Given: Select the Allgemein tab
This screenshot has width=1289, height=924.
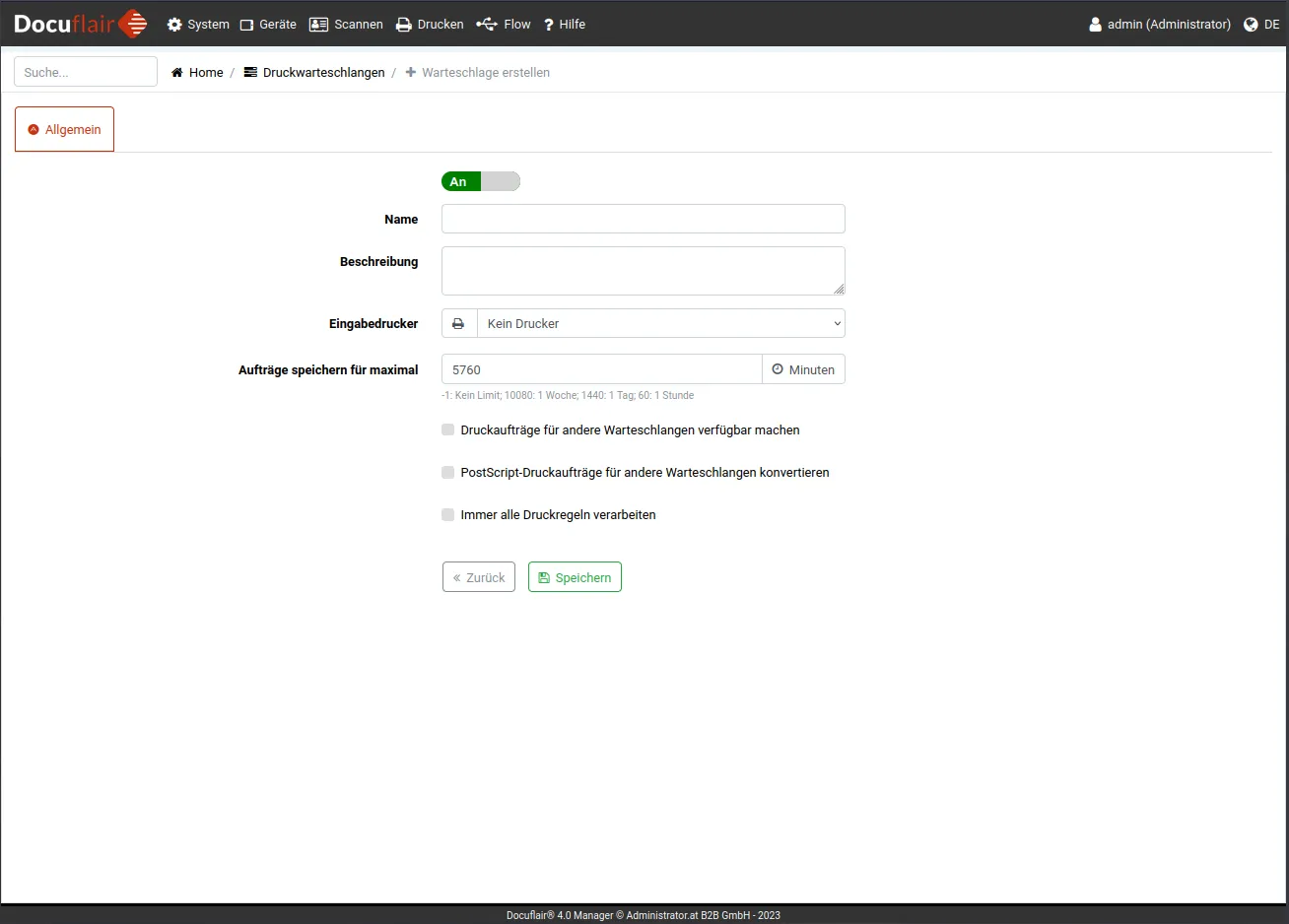Looking at the screenshot, I should [65, 130].
